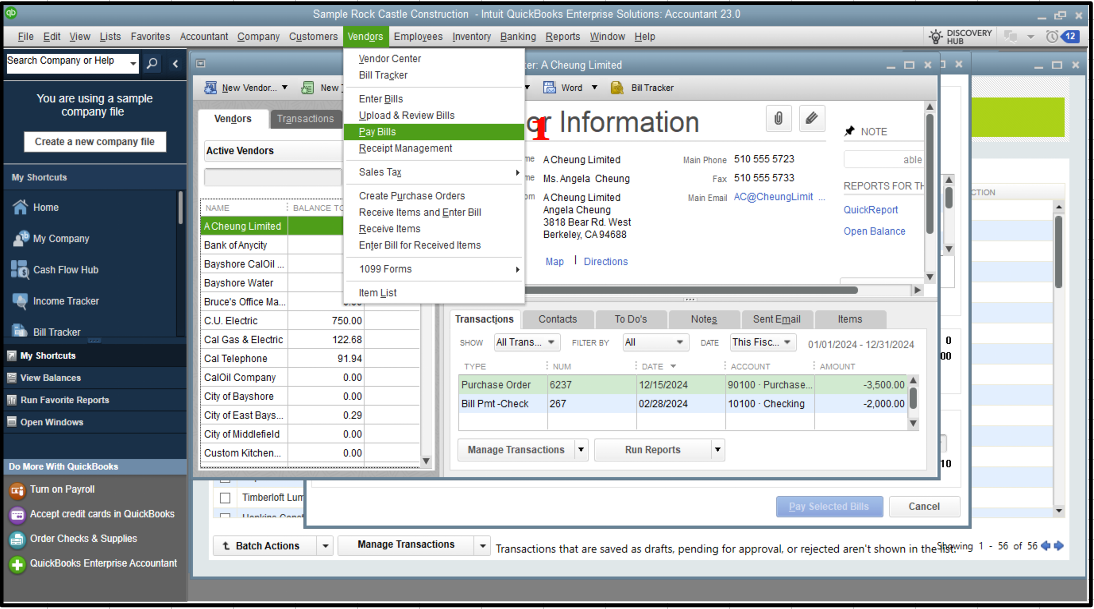1094x609 pixels.
Task: Click the Word toolbar icon
Action: point(550,88)
